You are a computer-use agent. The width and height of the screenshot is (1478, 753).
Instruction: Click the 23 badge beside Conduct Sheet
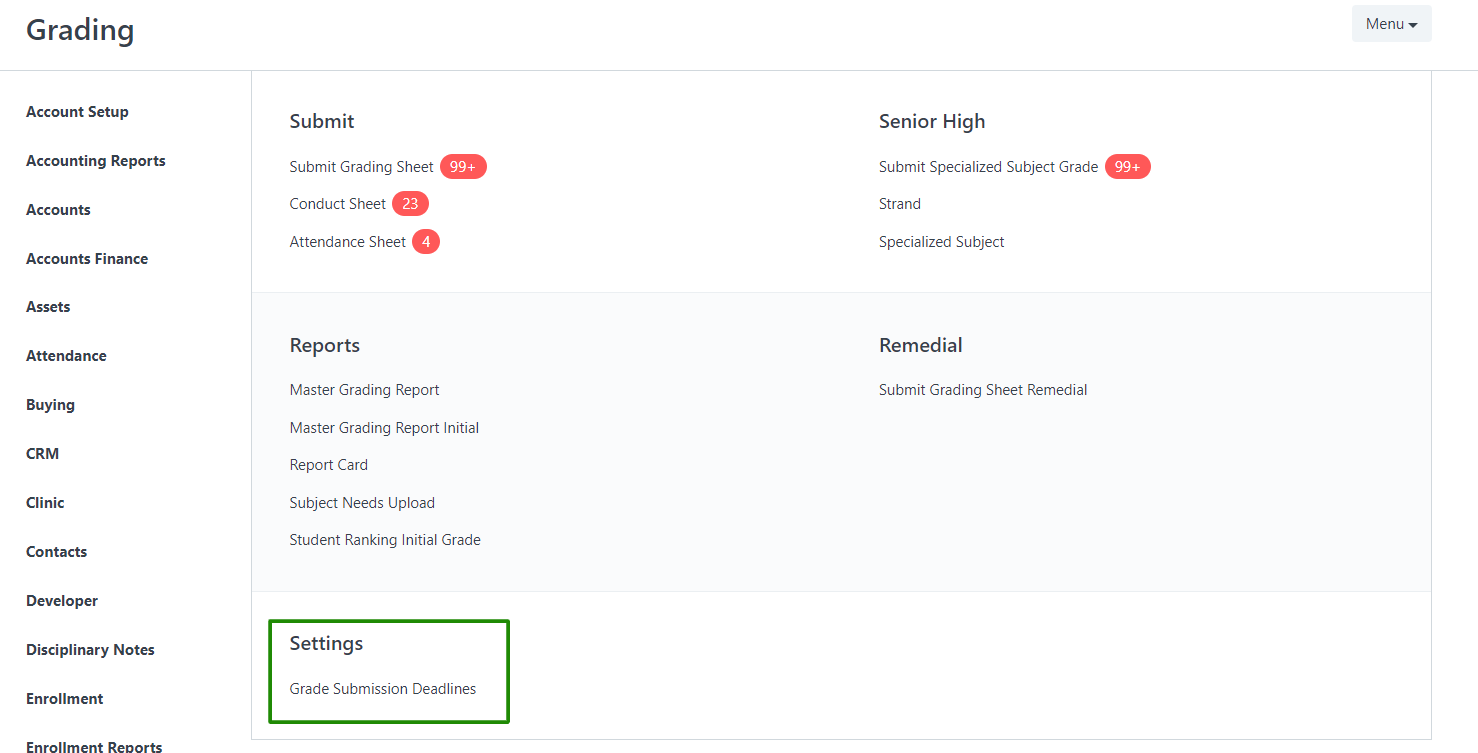[410, 204]
